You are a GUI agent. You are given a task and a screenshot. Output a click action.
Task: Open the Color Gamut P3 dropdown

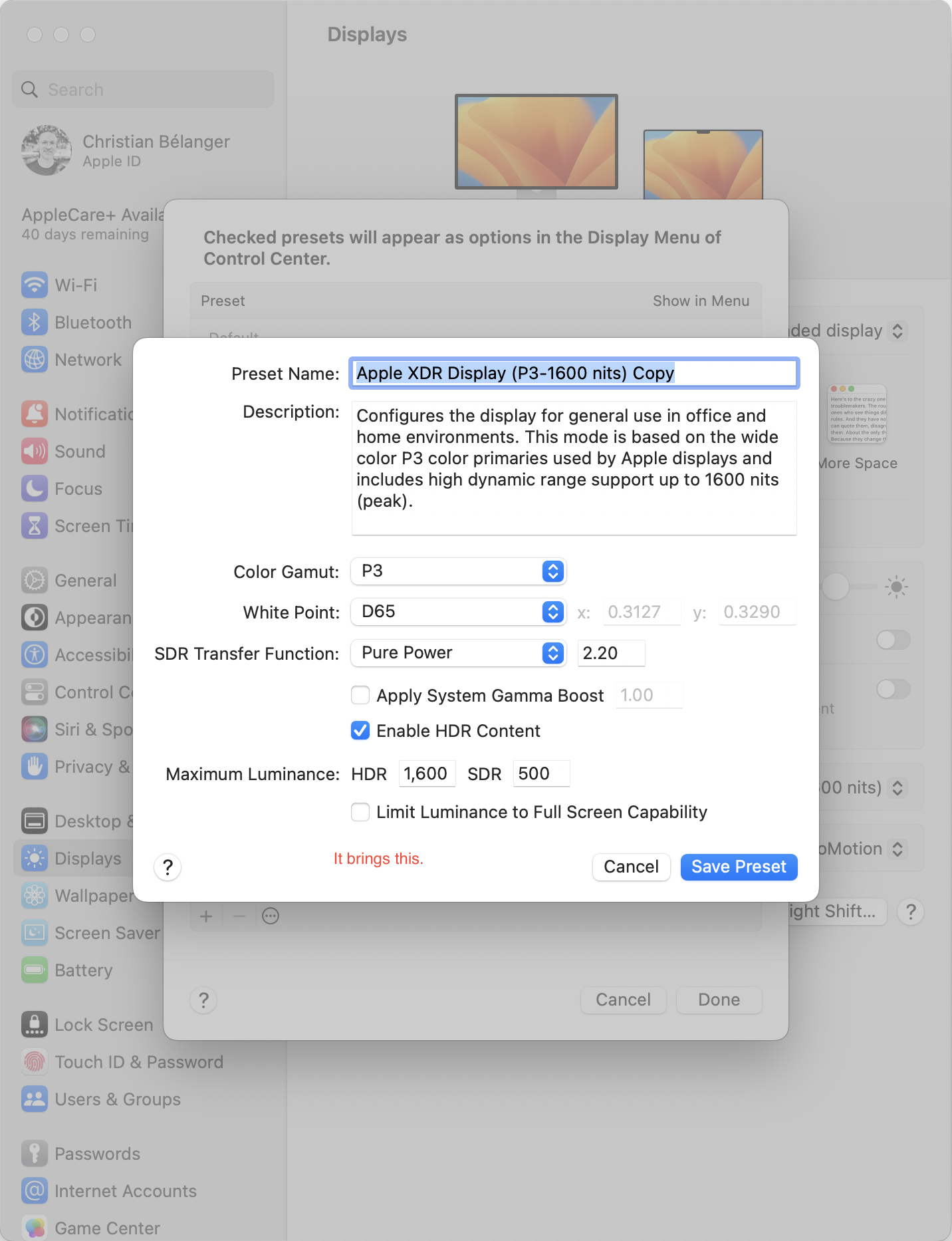(458, 571)
